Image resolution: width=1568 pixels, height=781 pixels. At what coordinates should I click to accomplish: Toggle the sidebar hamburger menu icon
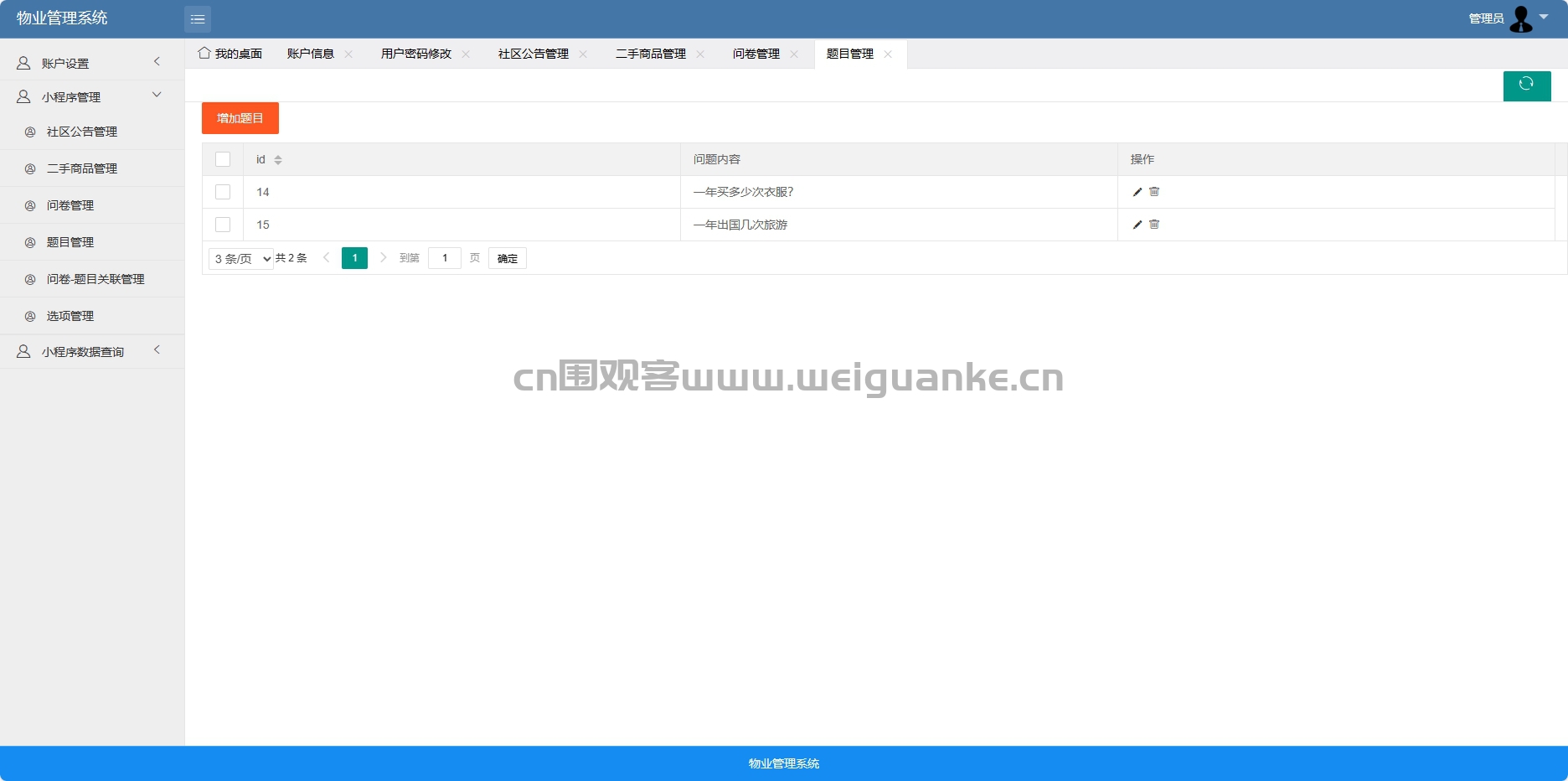pos(198,18)
